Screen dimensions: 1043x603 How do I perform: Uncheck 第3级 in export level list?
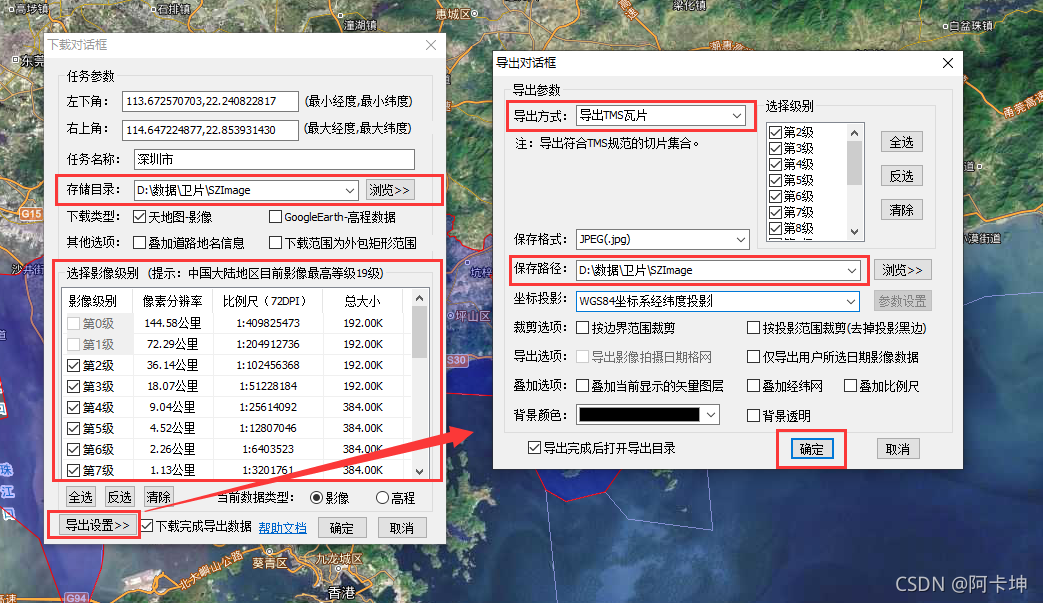(x=775, y=148)
